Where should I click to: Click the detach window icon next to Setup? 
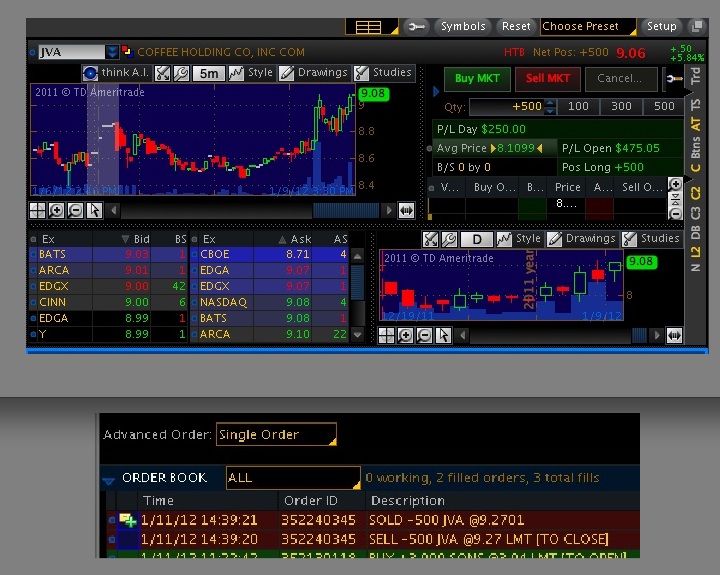click(697, 27)
